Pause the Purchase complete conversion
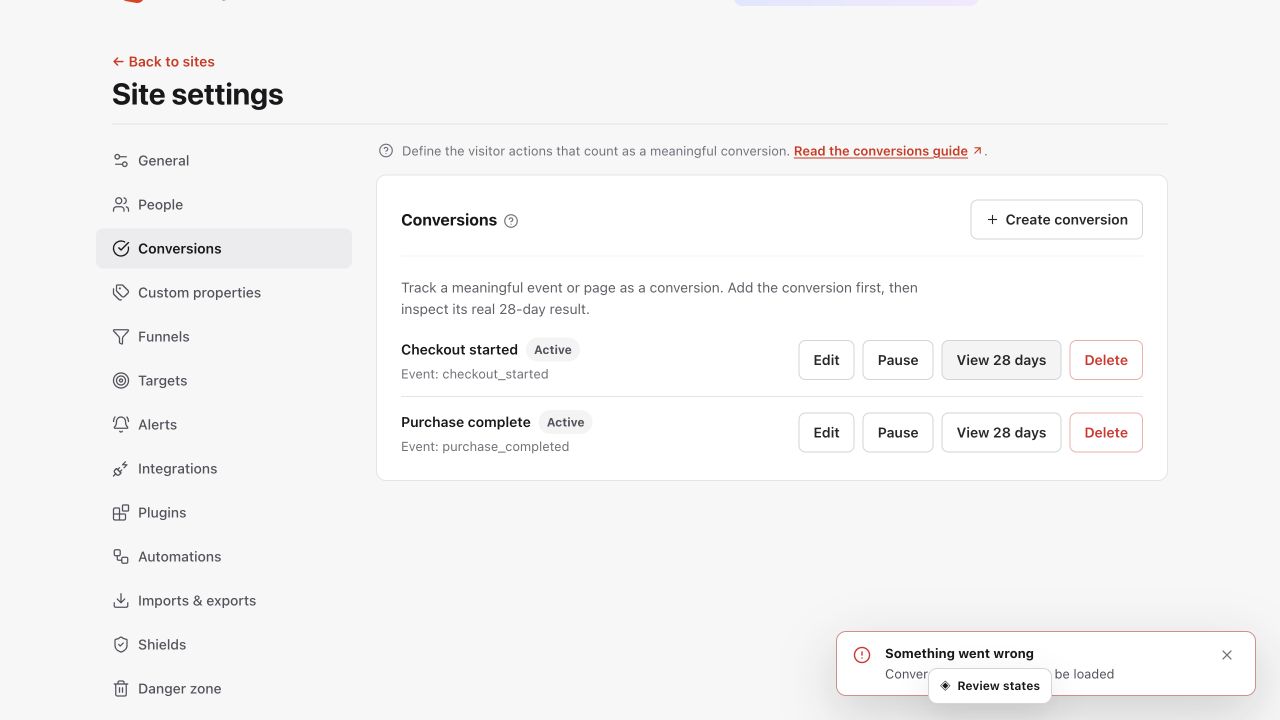Image resolution: width=1280 pixels, height=720 pixels. (x=898, y=433)
